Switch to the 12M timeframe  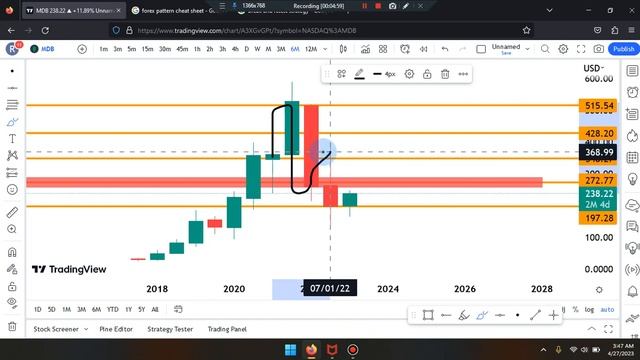(311, 49)
